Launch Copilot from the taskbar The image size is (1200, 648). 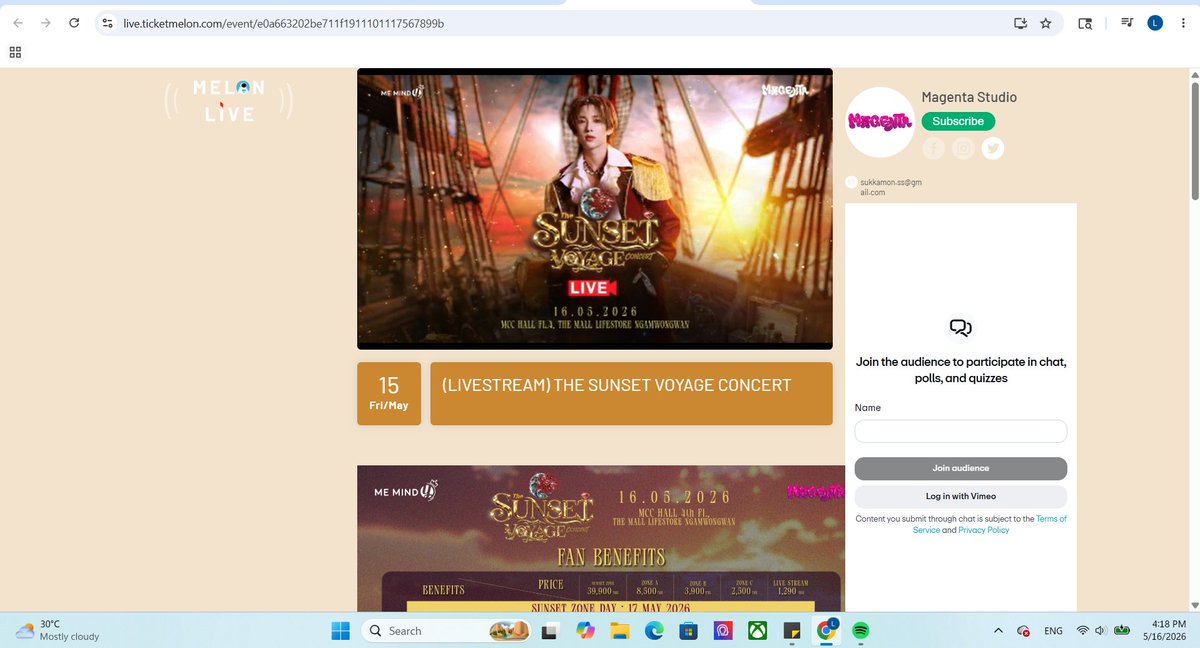pos(584,631)
